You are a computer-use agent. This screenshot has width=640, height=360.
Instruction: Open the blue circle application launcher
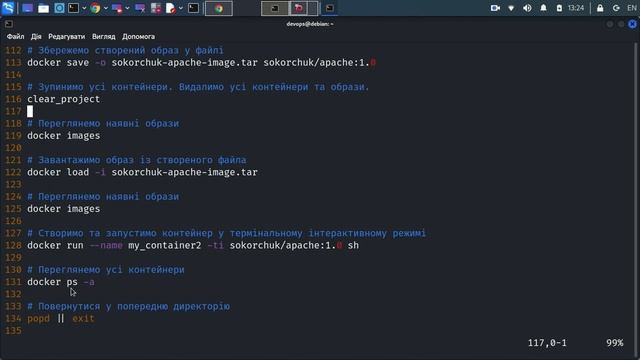tap(59, 8)
